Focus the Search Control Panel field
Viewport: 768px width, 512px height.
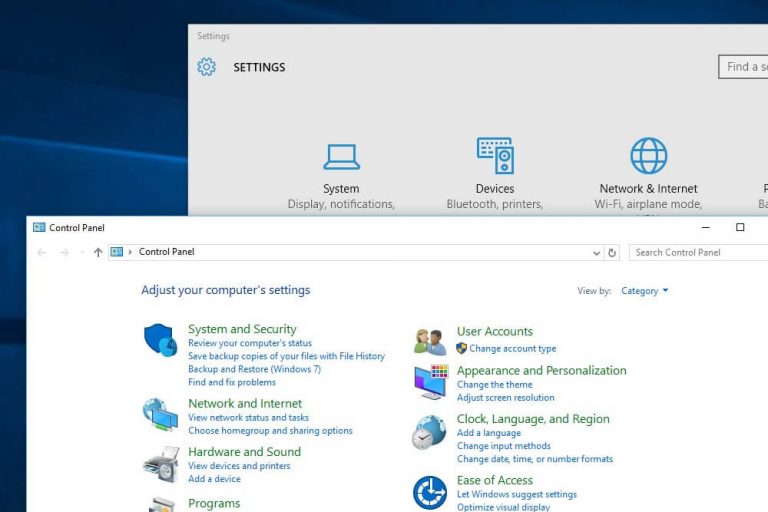click(x=698, y=253)
